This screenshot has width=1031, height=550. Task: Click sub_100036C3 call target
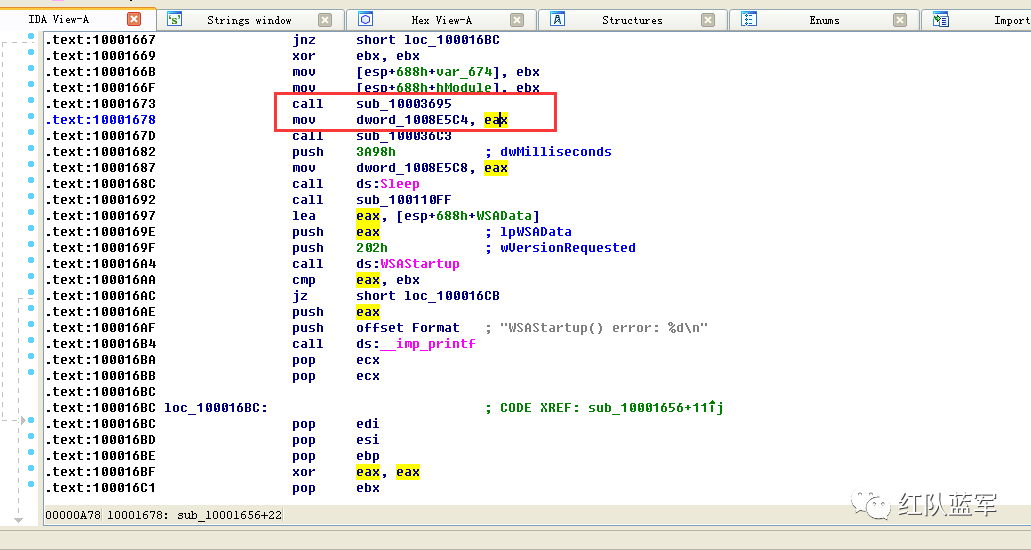404,136
